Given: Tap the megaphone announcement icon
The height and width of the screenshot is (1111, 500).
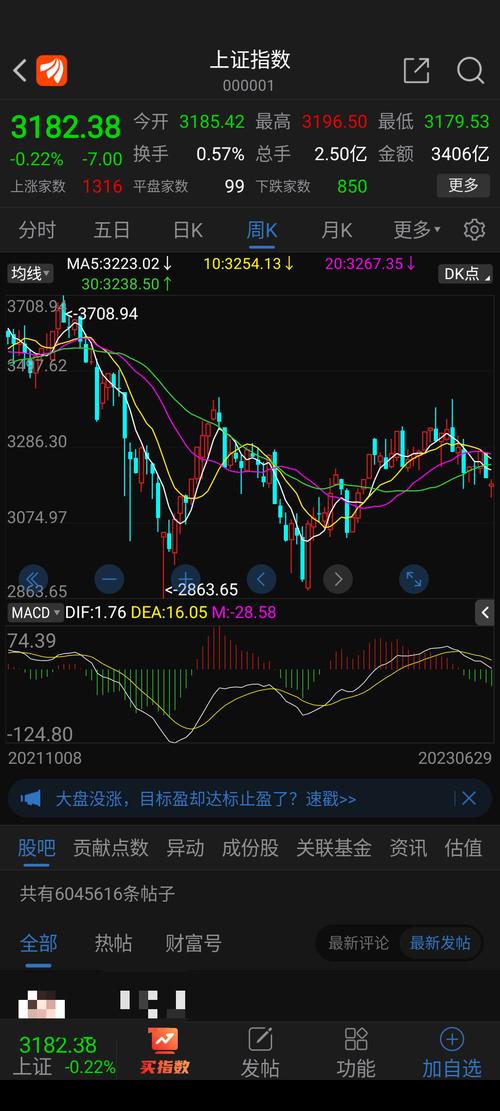Looking at the screenshot, I should (x=30, y=799).
